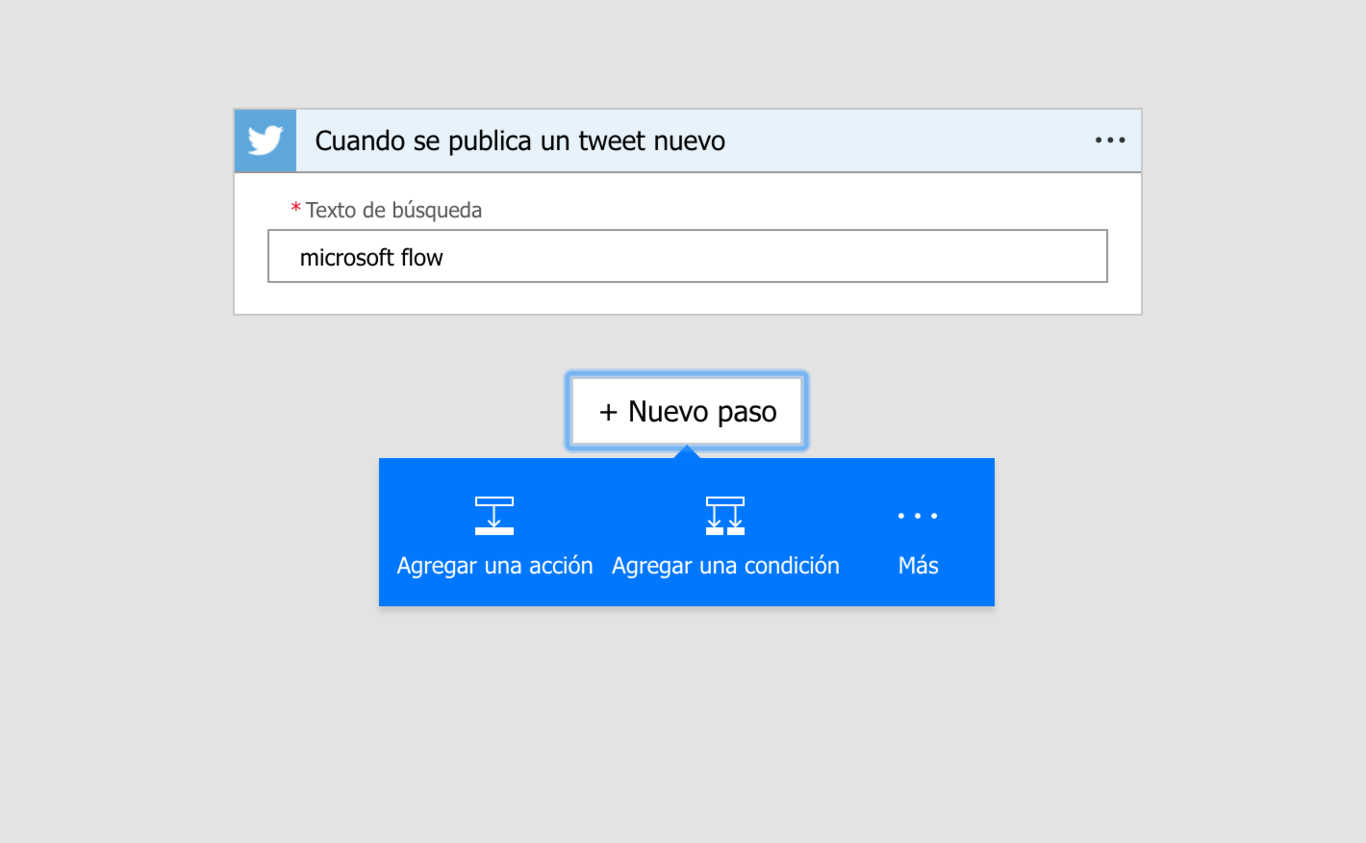Viewport: 1366px width, 843px height.
Task: Open the trigger card's three-dot options menu
Action: click(x=1110, y=141)
